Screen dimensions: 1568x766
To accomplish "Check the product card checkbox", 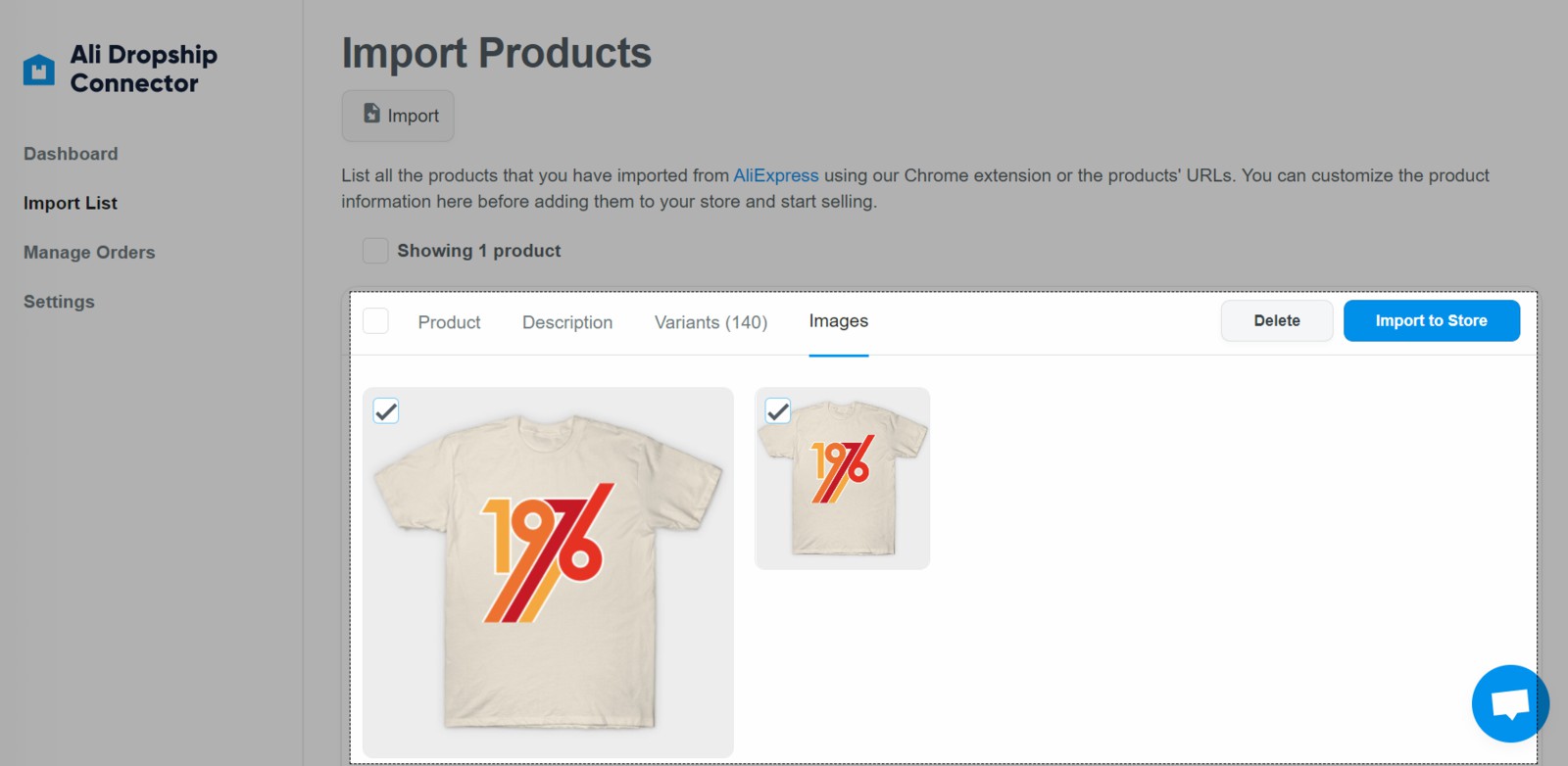I will (x=375, y=321).
